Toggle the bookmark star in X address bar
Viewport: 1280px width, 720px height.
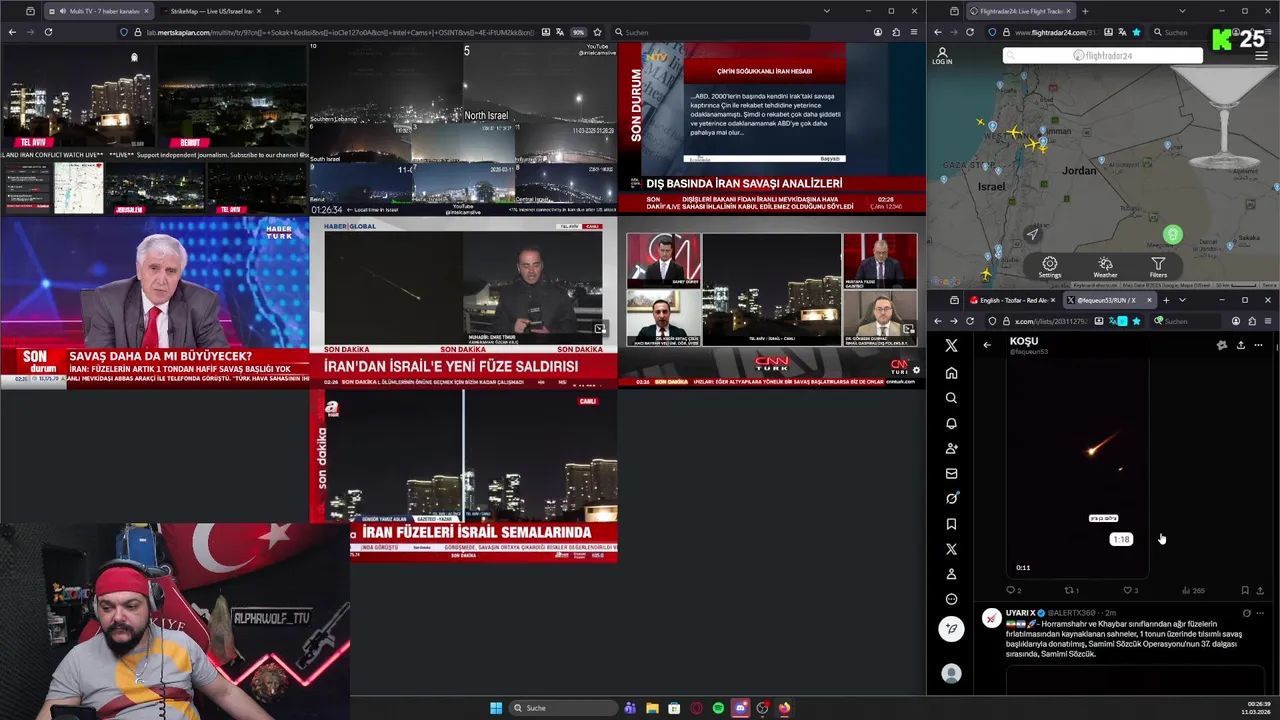pos(1136,321)
